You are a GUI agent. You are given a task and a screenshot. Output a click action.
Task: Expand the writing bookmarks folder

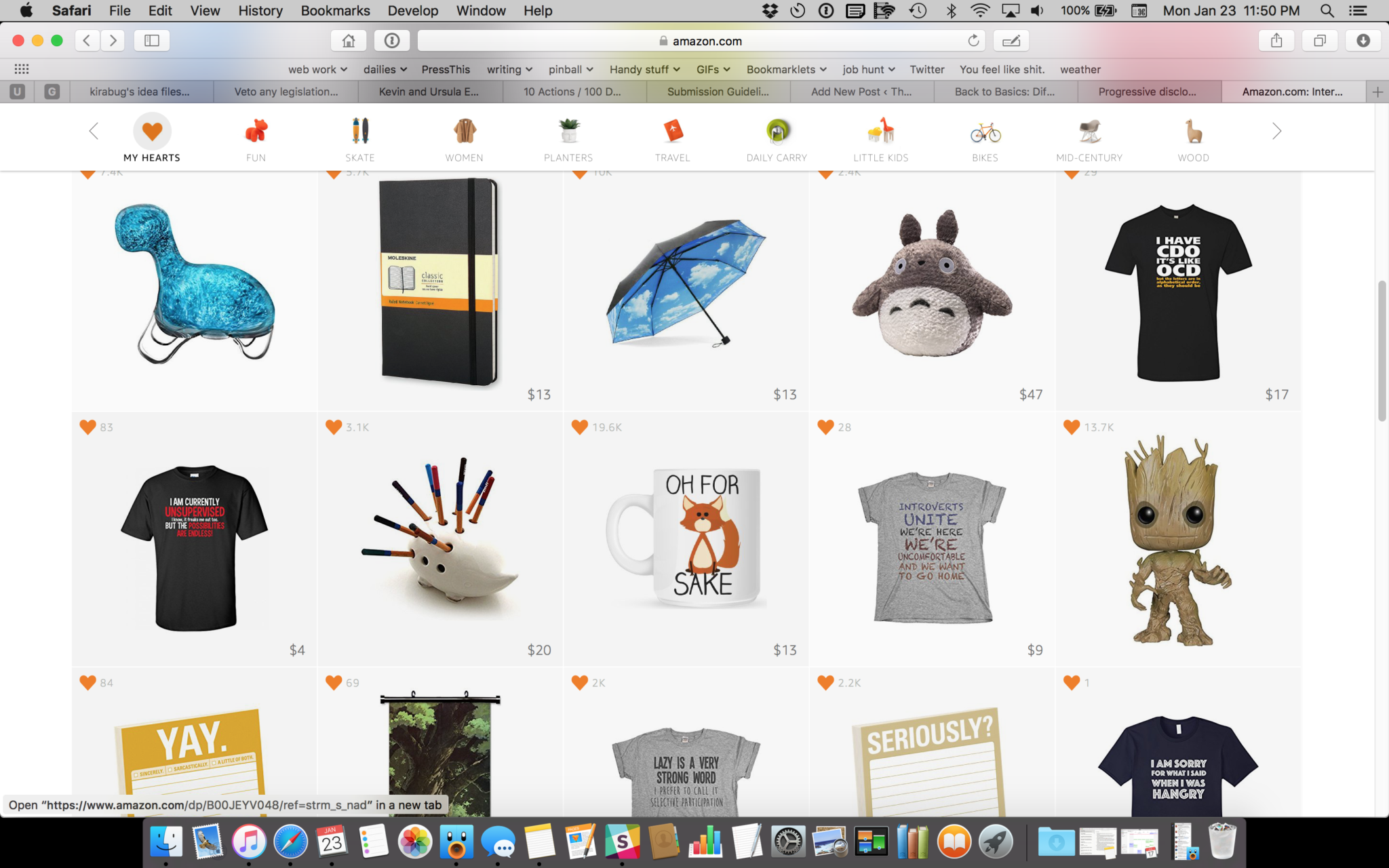(509, 69)
